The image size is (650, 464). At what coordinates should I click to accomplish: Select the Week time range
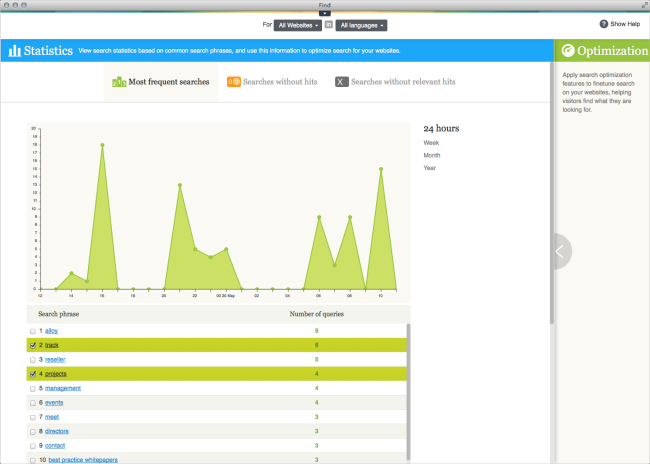pyautogui.click(x=431, y=143)
